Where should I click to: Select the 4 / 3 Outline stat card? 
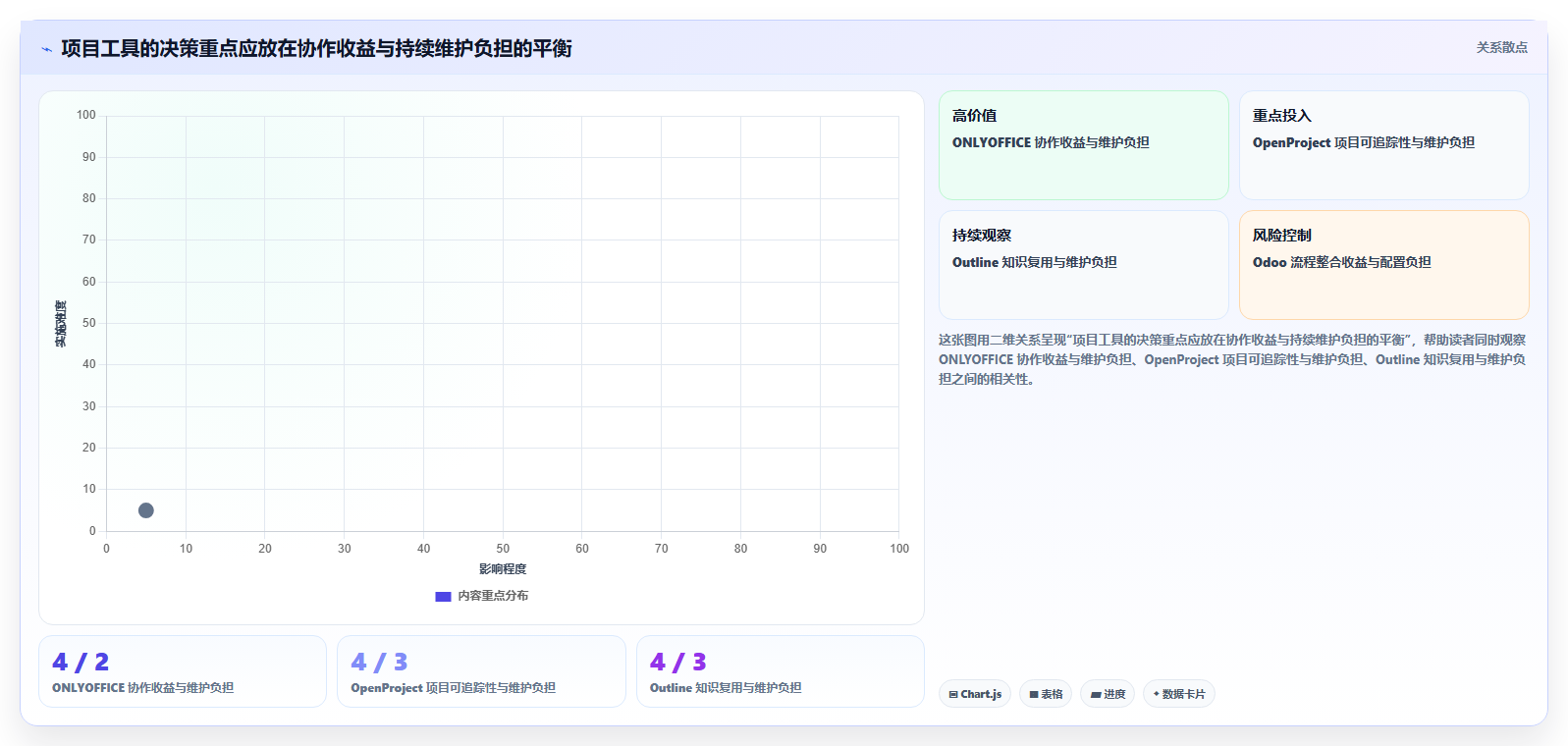pyautogui.click(x=781, y=671)
